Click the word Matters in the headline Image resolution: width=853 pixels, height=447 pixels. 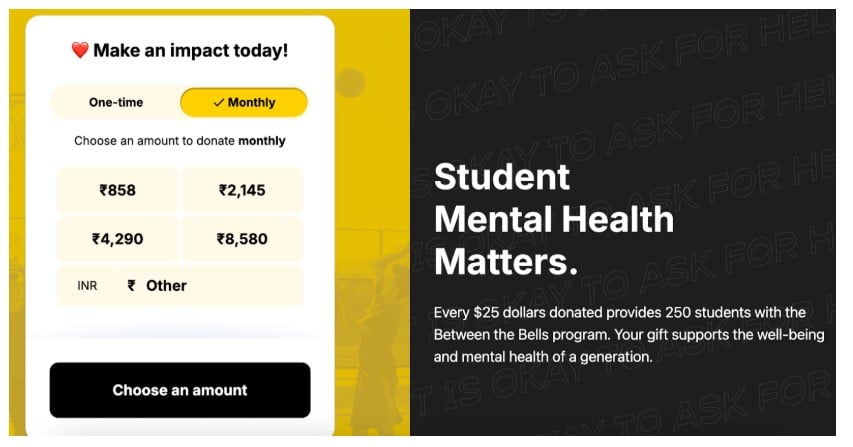pyautogui.click(x=506, y=262)
